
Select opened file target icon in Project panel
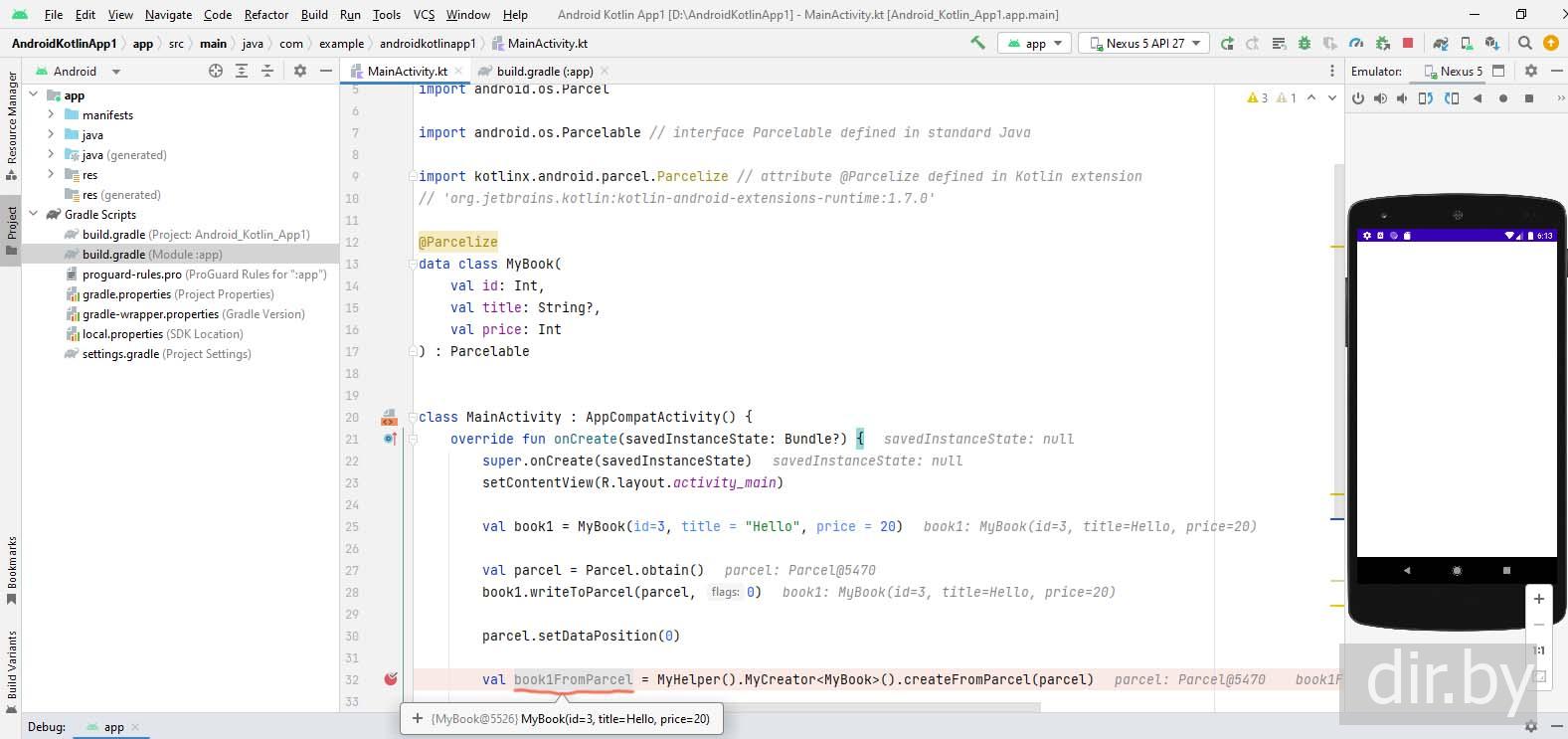tap(216, 71)
